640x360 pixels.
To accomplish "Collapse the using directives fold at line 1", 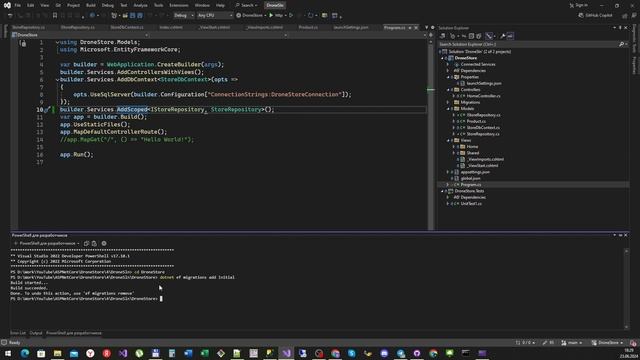I will pyautogui.click(x=57, y=42).
